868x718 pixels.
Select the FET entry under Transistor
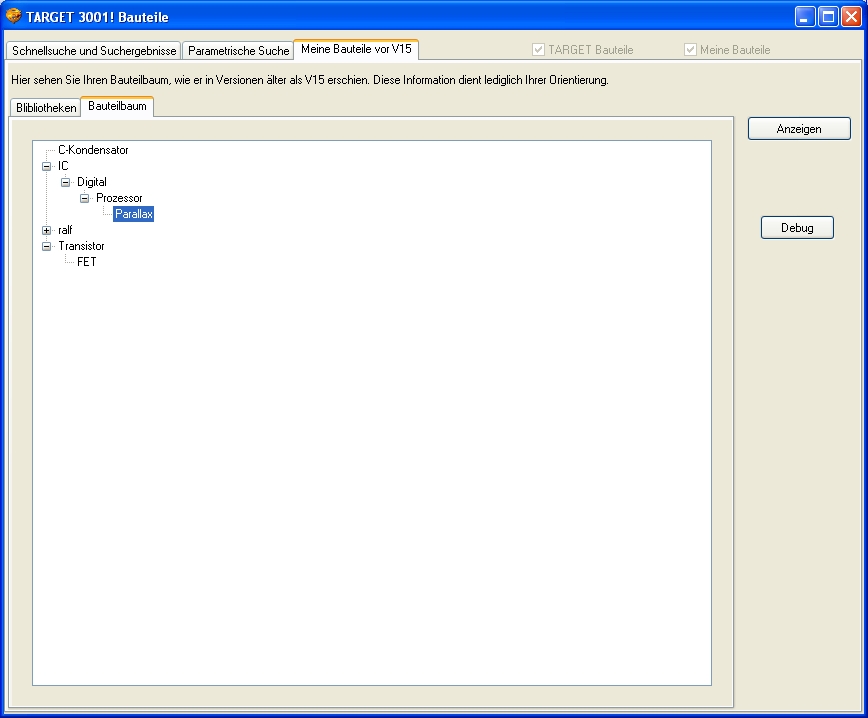(x=87, y=262)
